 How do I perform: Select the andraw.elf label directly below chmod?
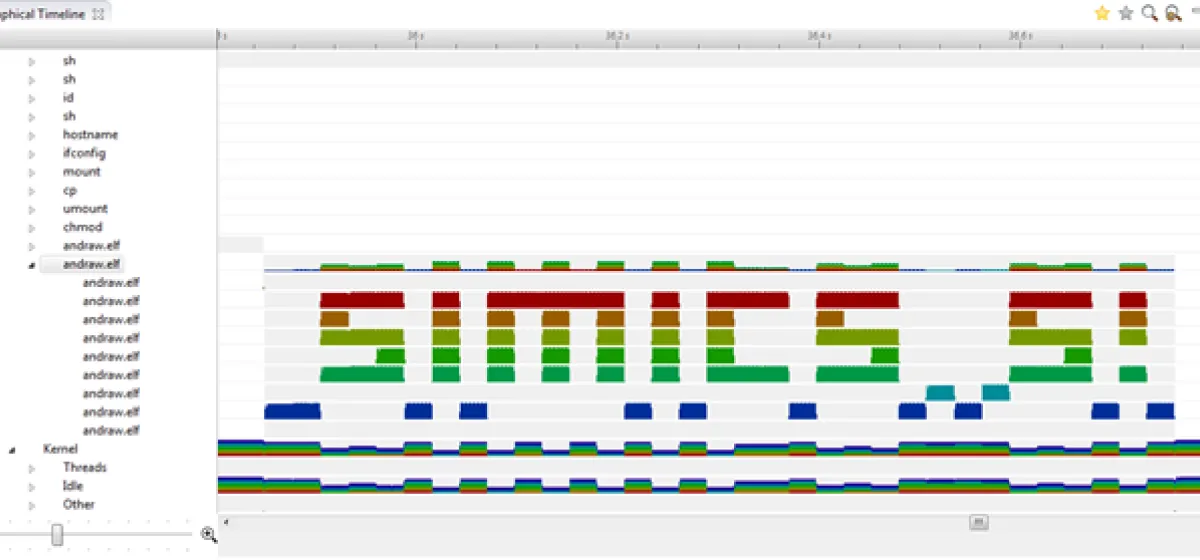[x=91, y=246]
